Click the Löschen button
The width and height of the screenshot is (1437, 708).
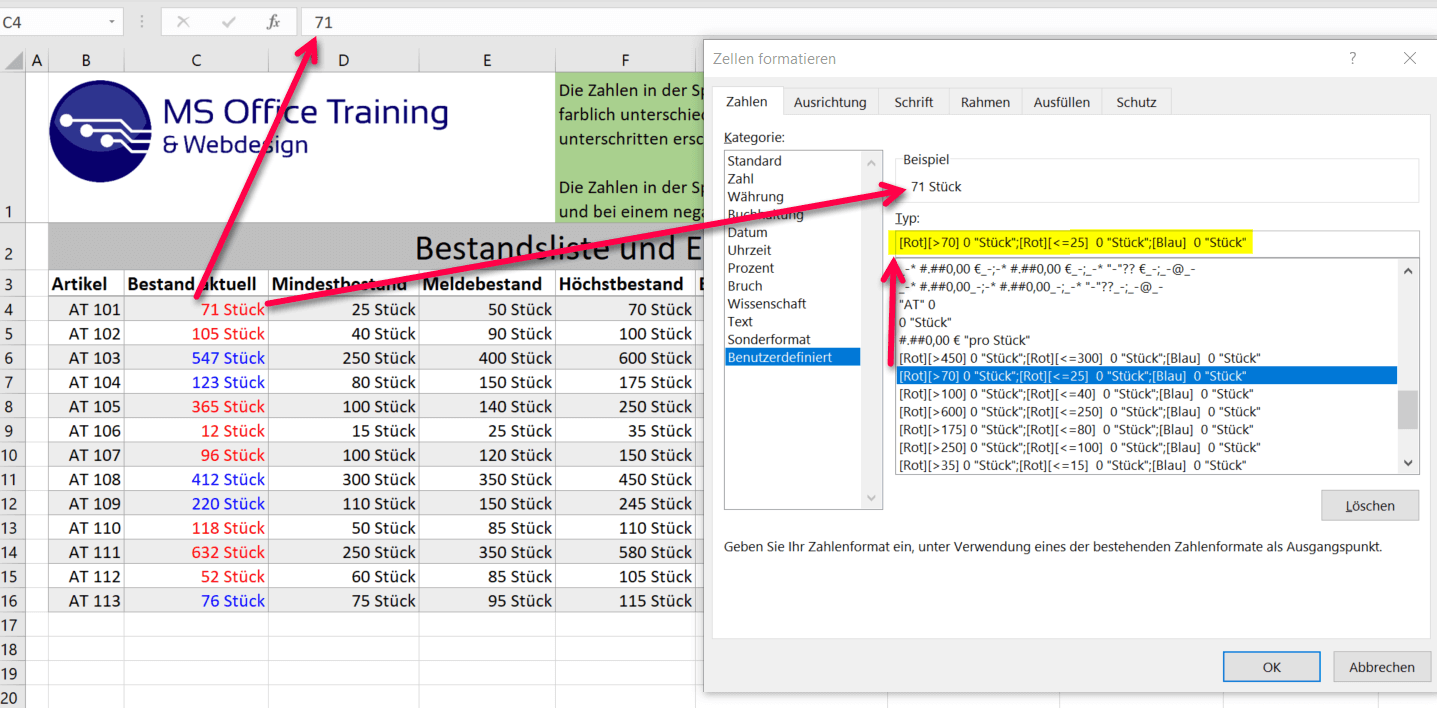(1369, 506)
